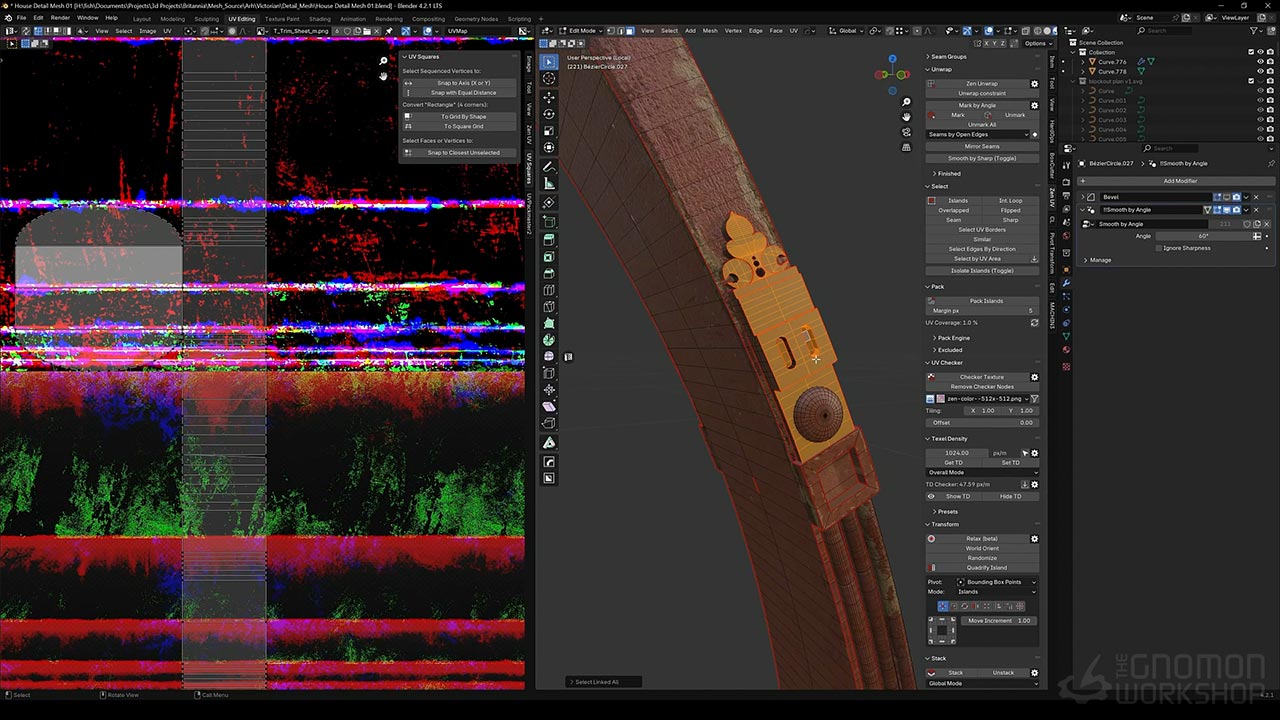Click the Add Modifier button
The height and width of the screenshot is (720, 1280).
coord(1179,181)
